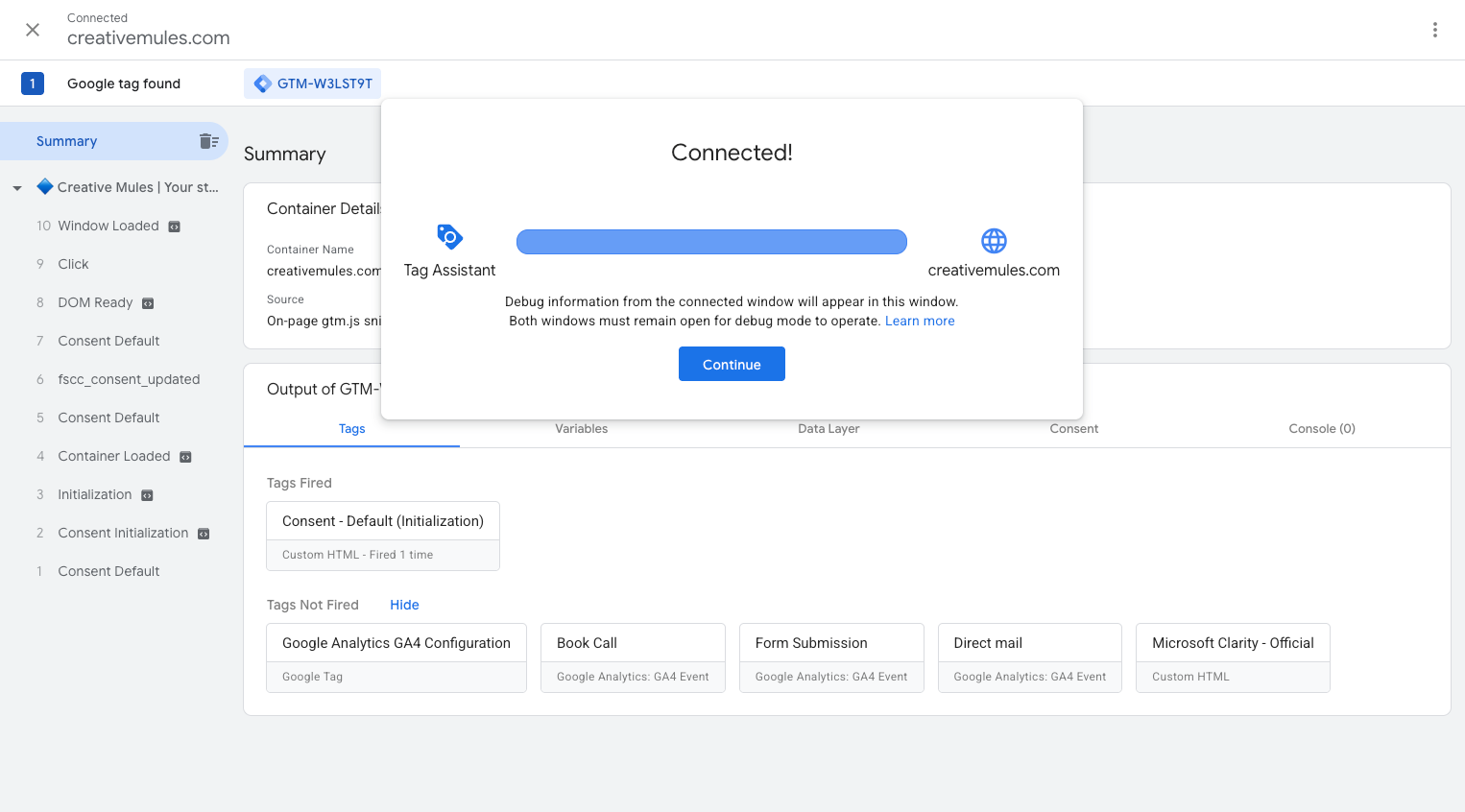Click the creativemules.com globe icon
The width and height of the screenshot is (1465, 812).
click(994, 240)
